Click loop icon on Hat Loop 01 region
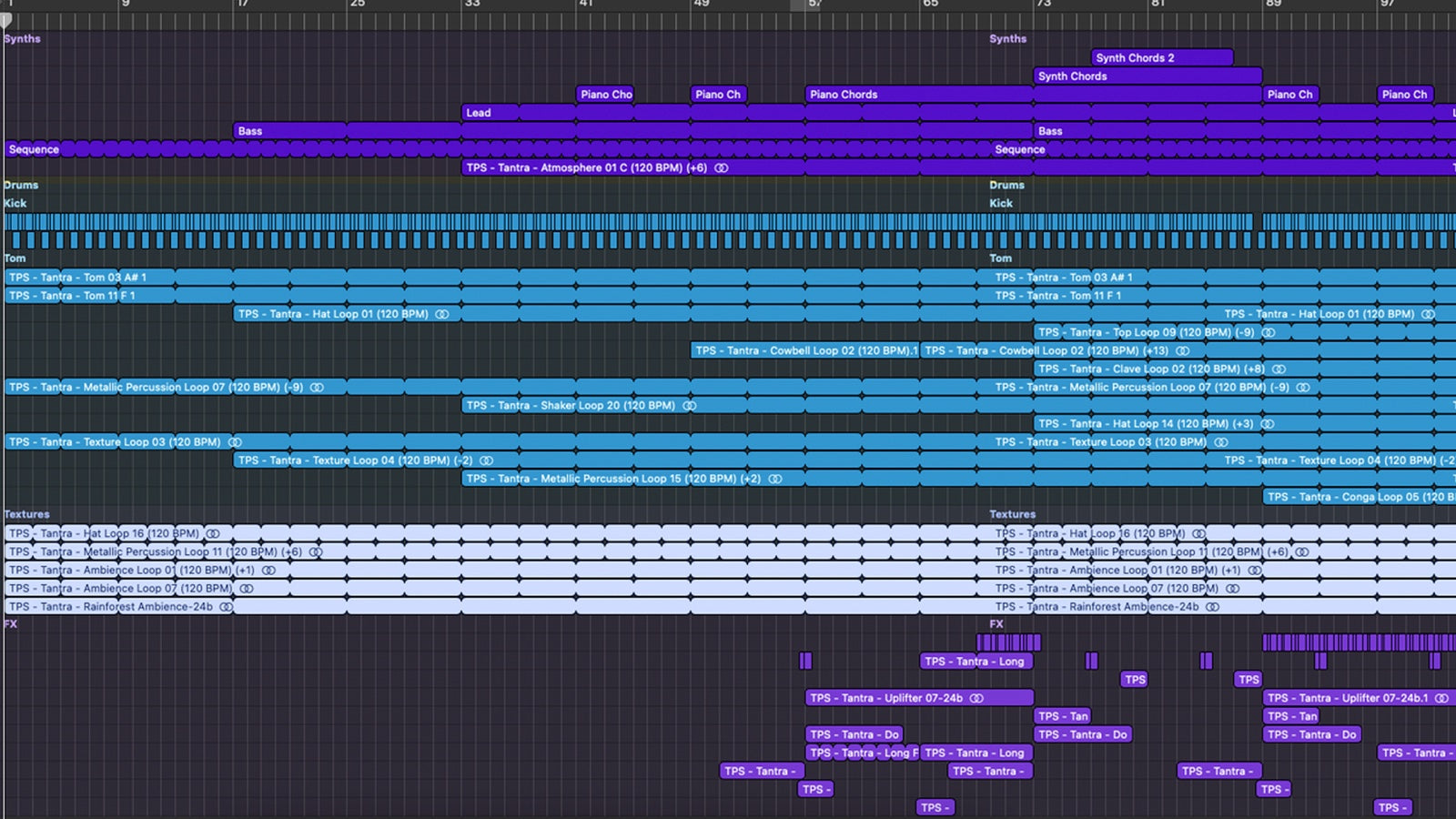The image size is (1456, 819). click(x=440, y=314)
